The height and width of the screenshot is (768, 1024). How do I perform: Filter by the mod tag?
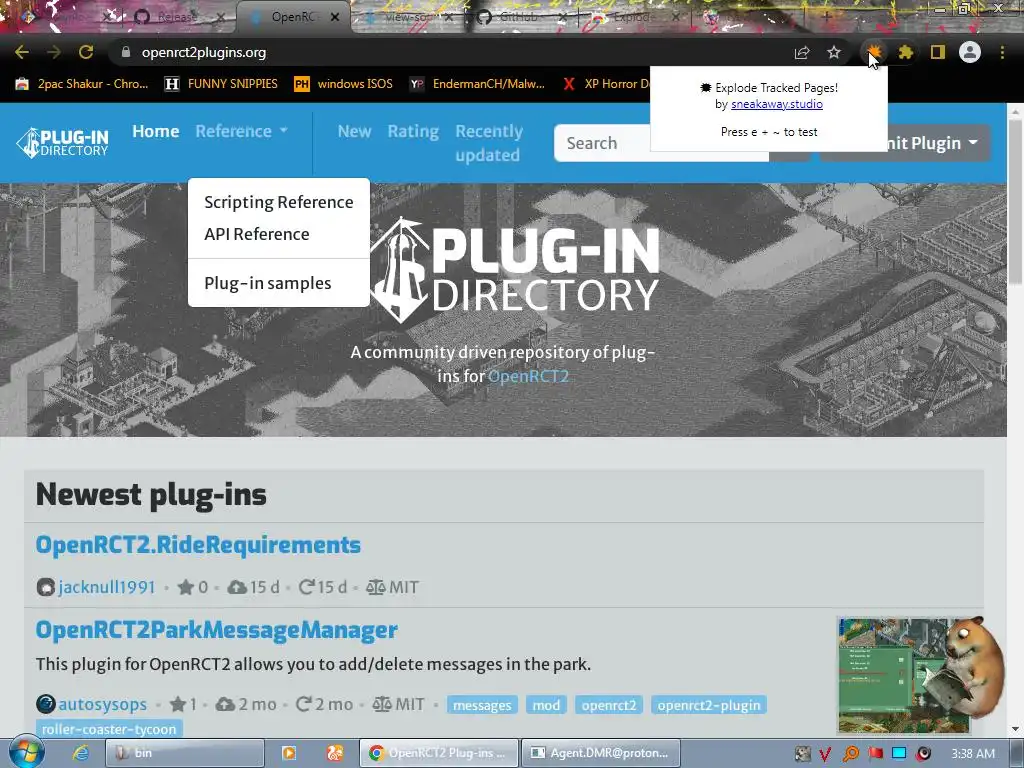tap(546, 705)
